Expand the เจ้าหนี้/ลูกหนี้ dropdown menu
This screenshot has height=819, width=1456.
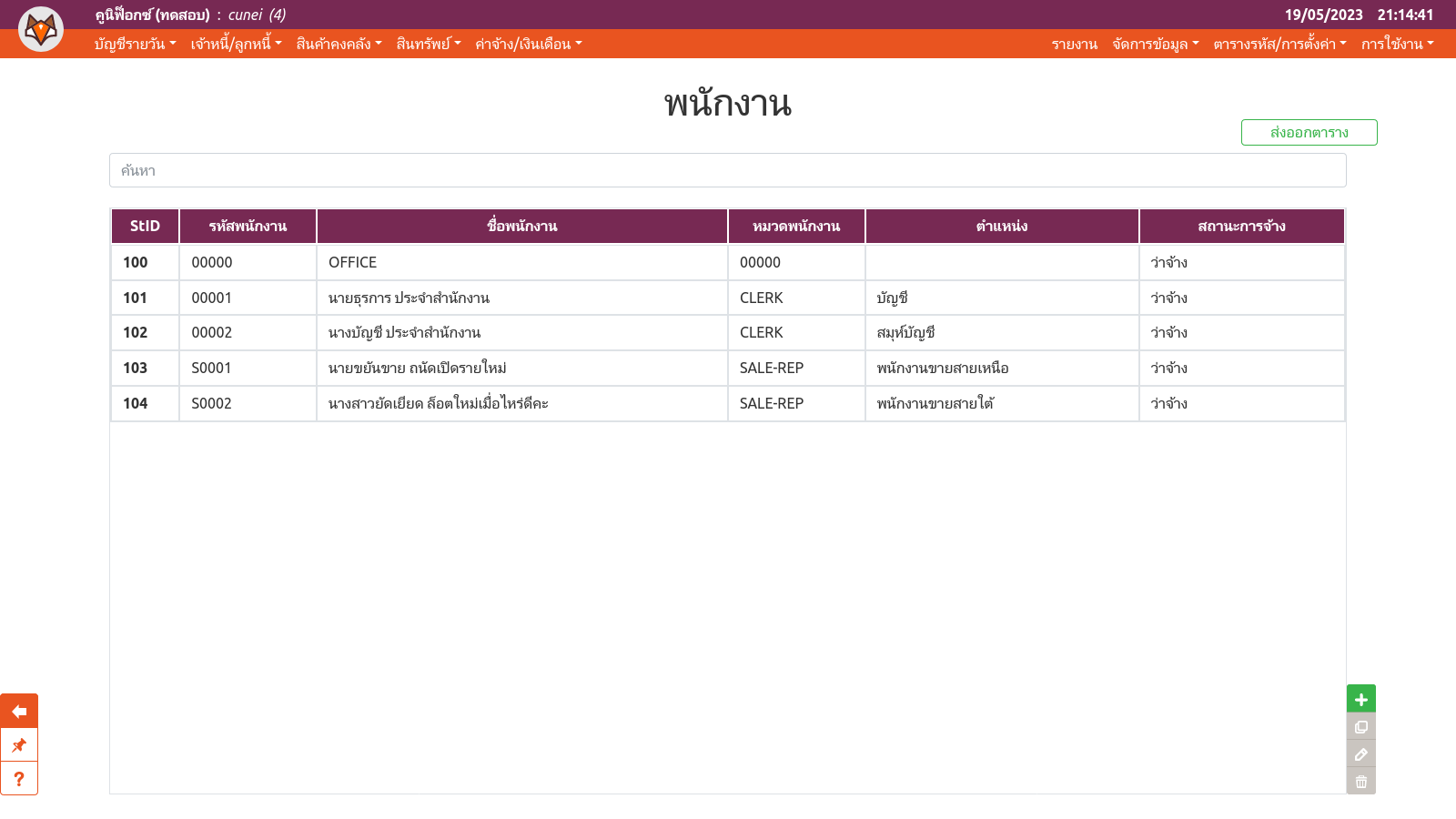click(x=236, y=44)
